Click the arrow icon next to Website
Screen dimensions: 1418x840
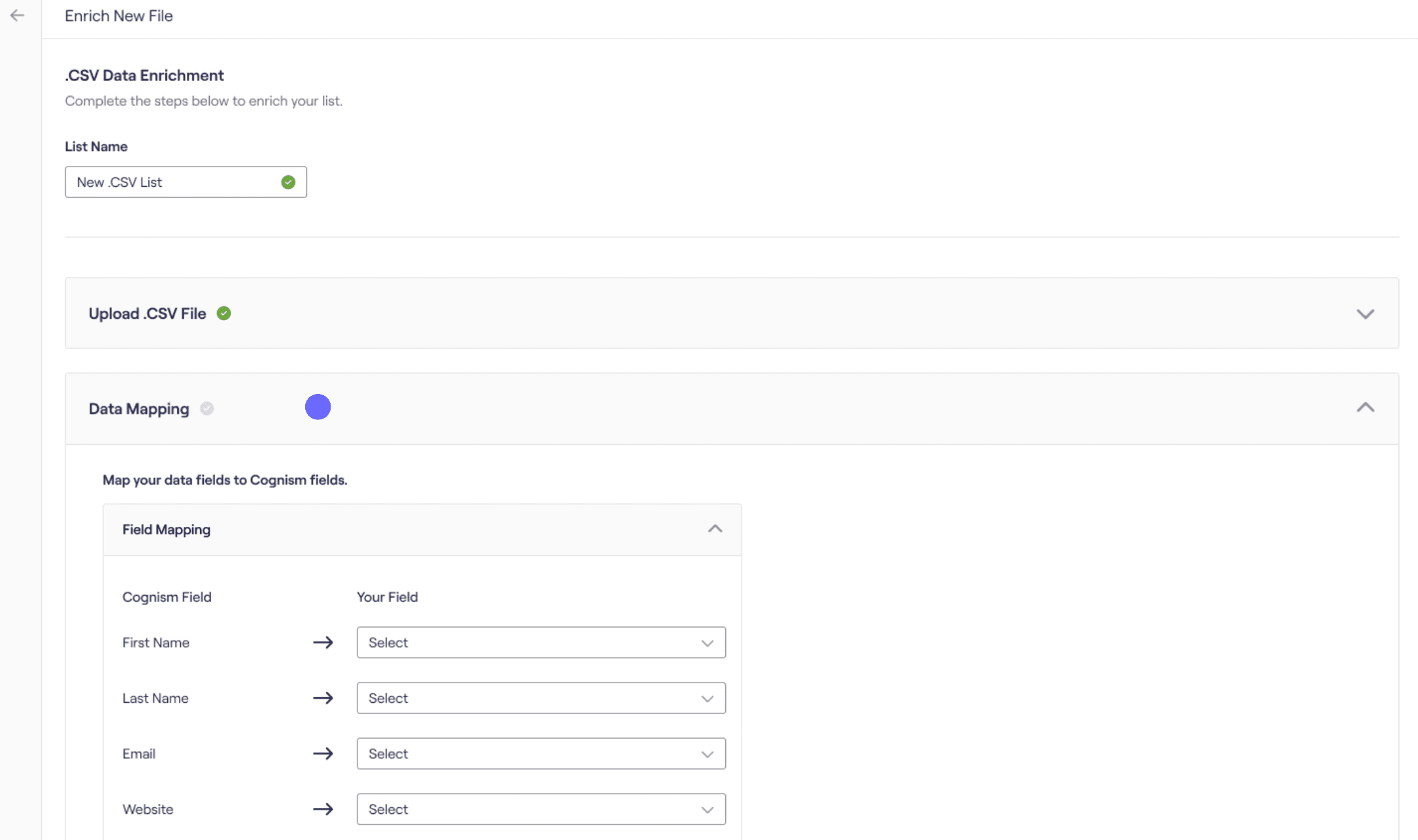click(323, 809)
